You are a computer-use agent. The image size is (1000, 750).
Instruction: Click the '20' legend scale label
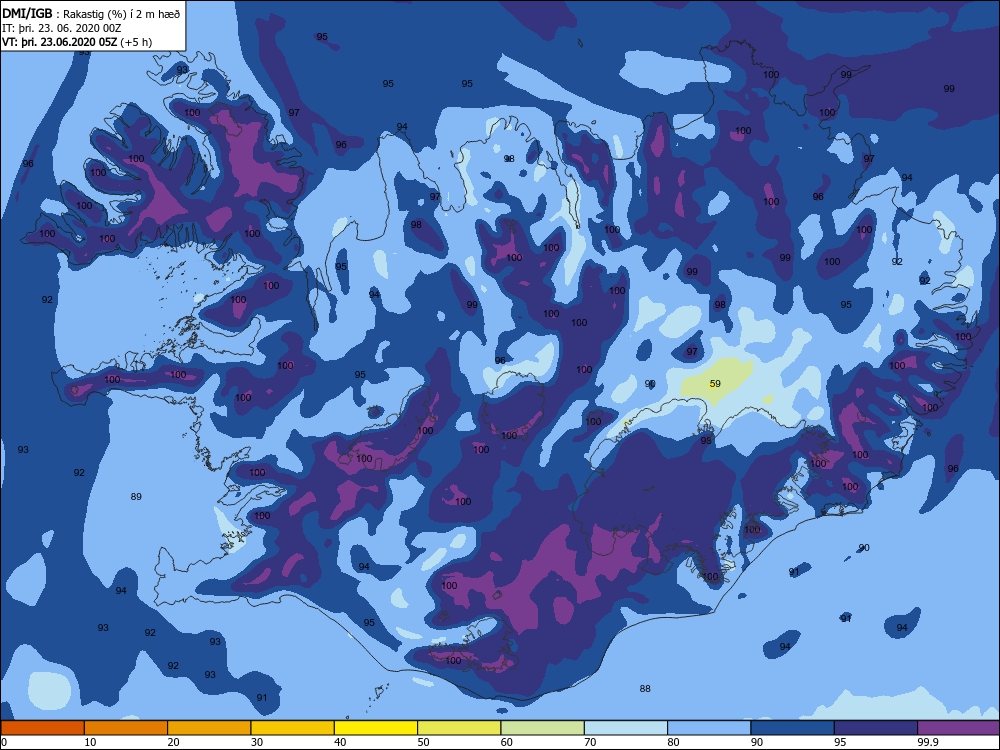click(x=173, y=742)
